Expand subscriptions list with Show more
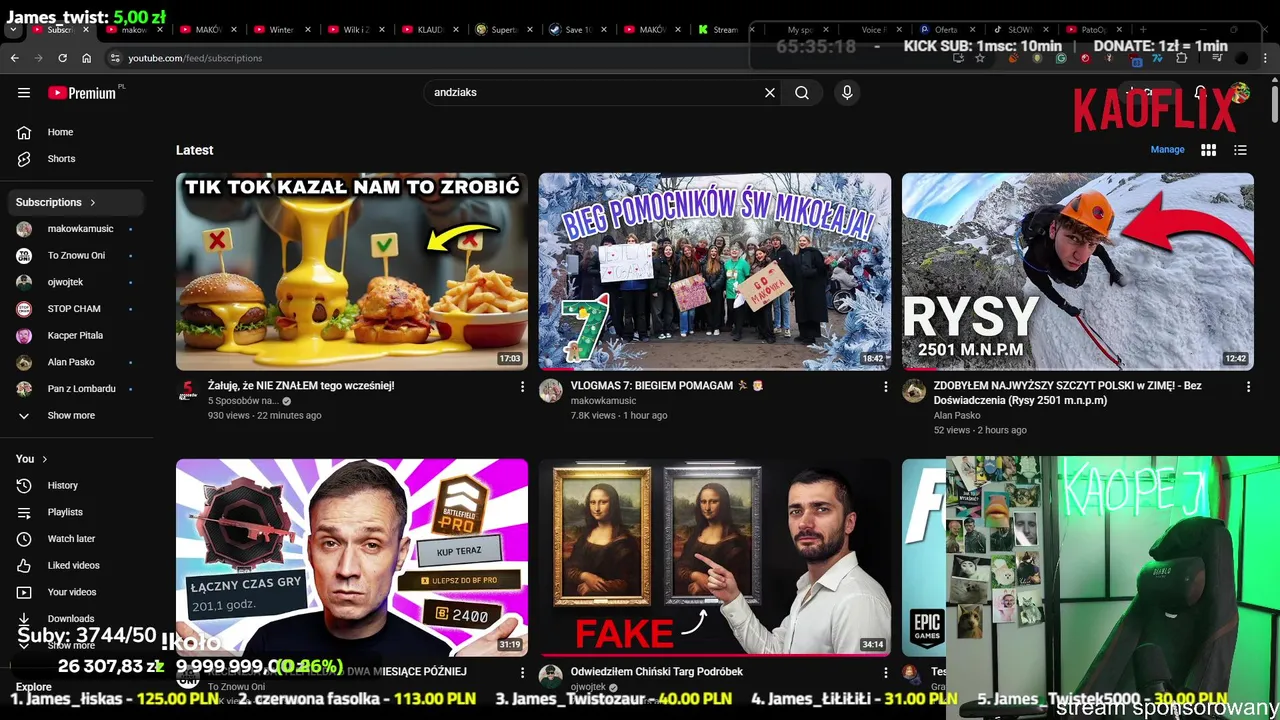 (x=76, y=415)
